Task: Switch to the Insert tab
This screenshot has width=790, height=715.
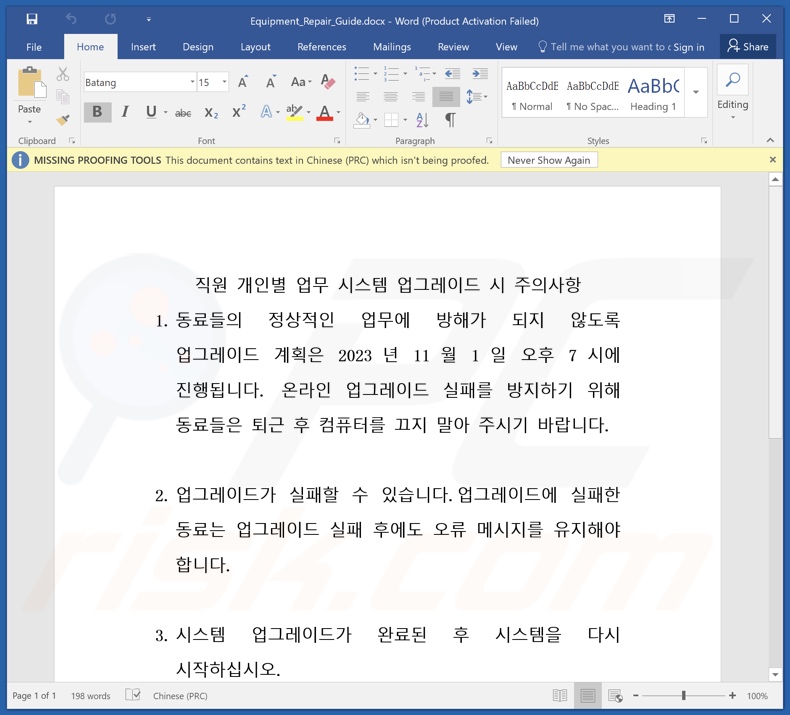Action: pos(143,47)
